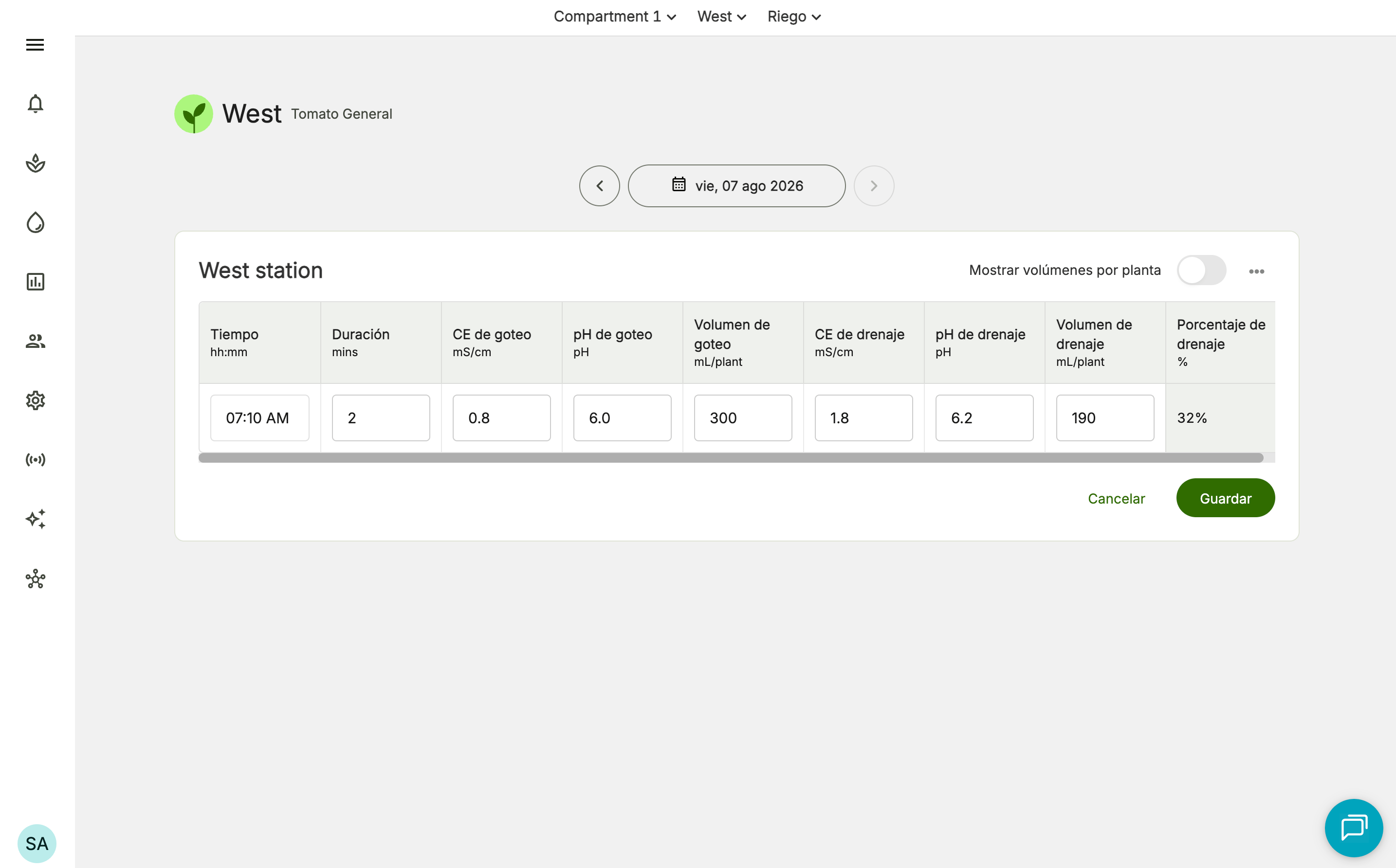Open notifications bell
The image size is (1396, 868).
pos(35,104)
